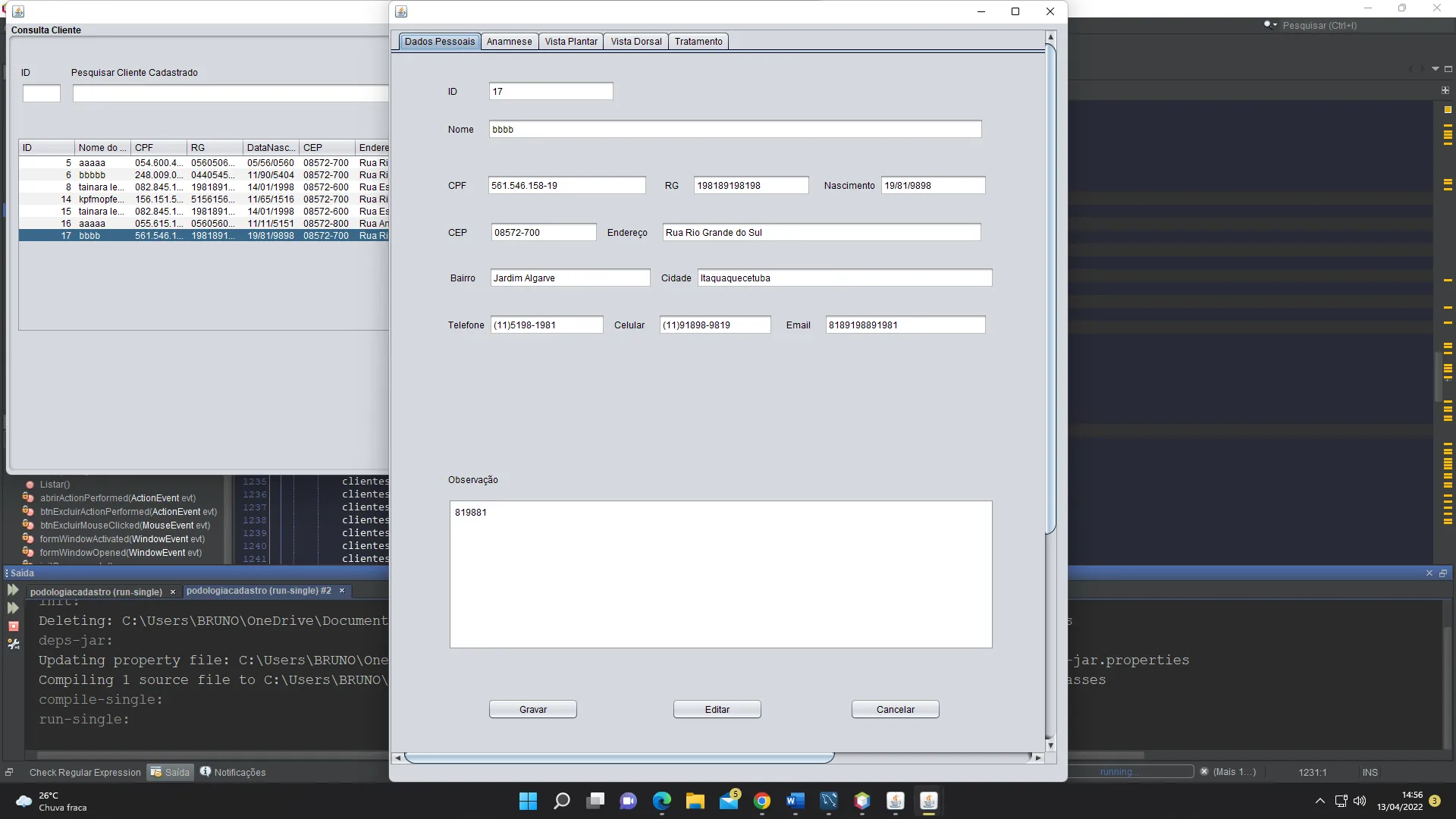Open the Notificações info icon in status bar
This screenshot has height=819, width=1456.
[206, 772]
